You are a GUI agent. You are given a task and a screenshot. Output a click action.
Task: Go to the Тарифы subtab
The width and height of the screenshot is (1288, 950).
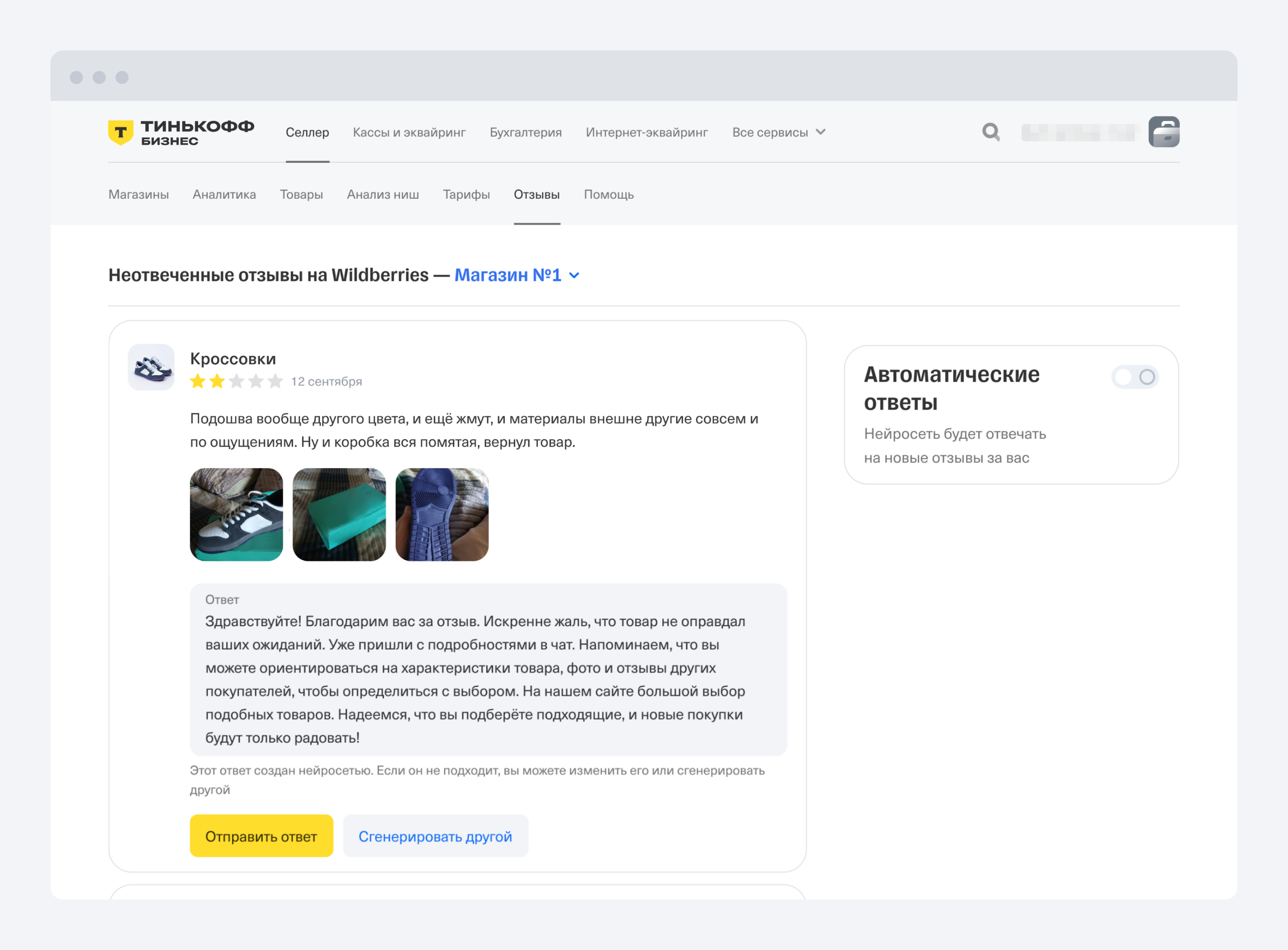466,194
